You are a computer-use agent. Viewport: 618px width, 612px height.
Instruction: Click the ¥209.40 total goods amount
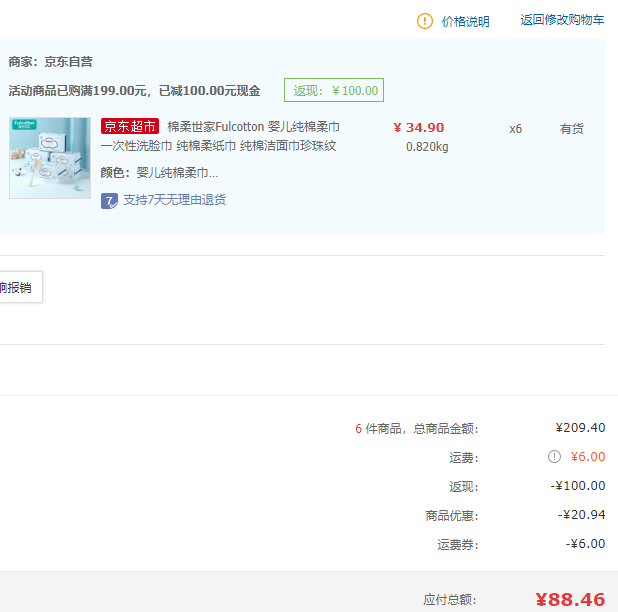click(x=580, y=428)
